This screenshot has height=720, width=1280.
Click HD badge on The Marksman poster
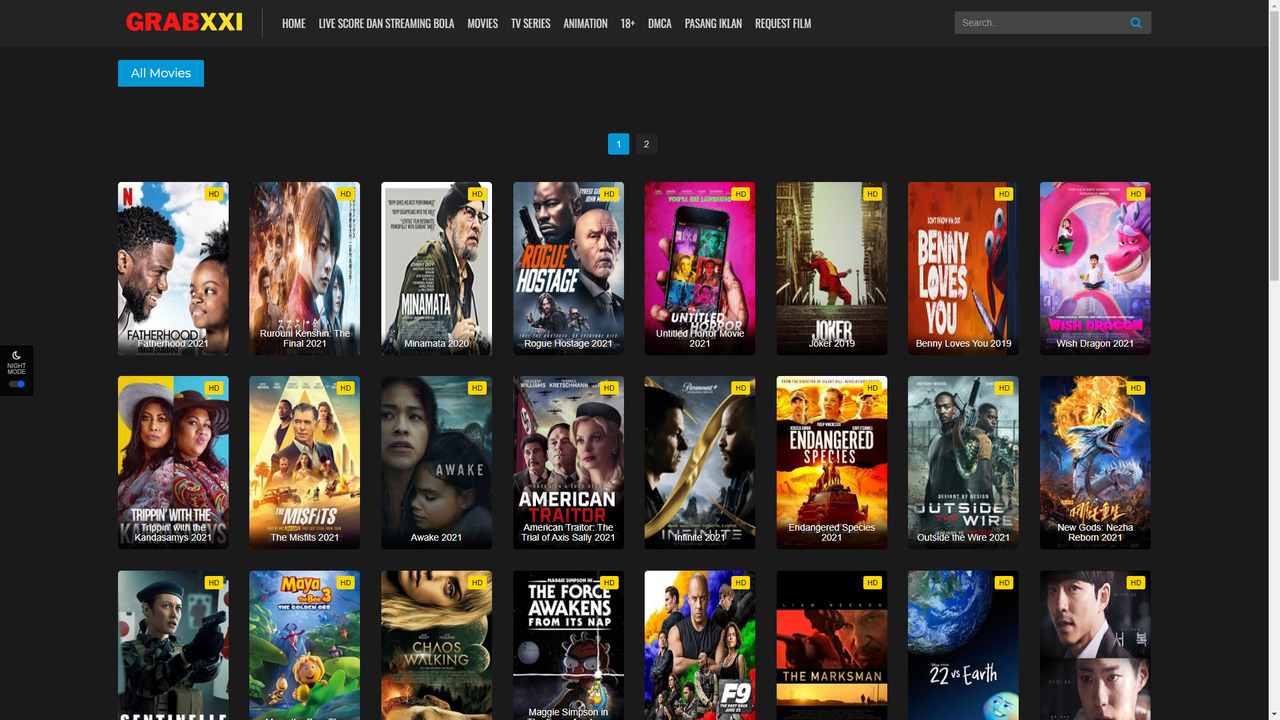pyautogui.click(x=872, y=583)
